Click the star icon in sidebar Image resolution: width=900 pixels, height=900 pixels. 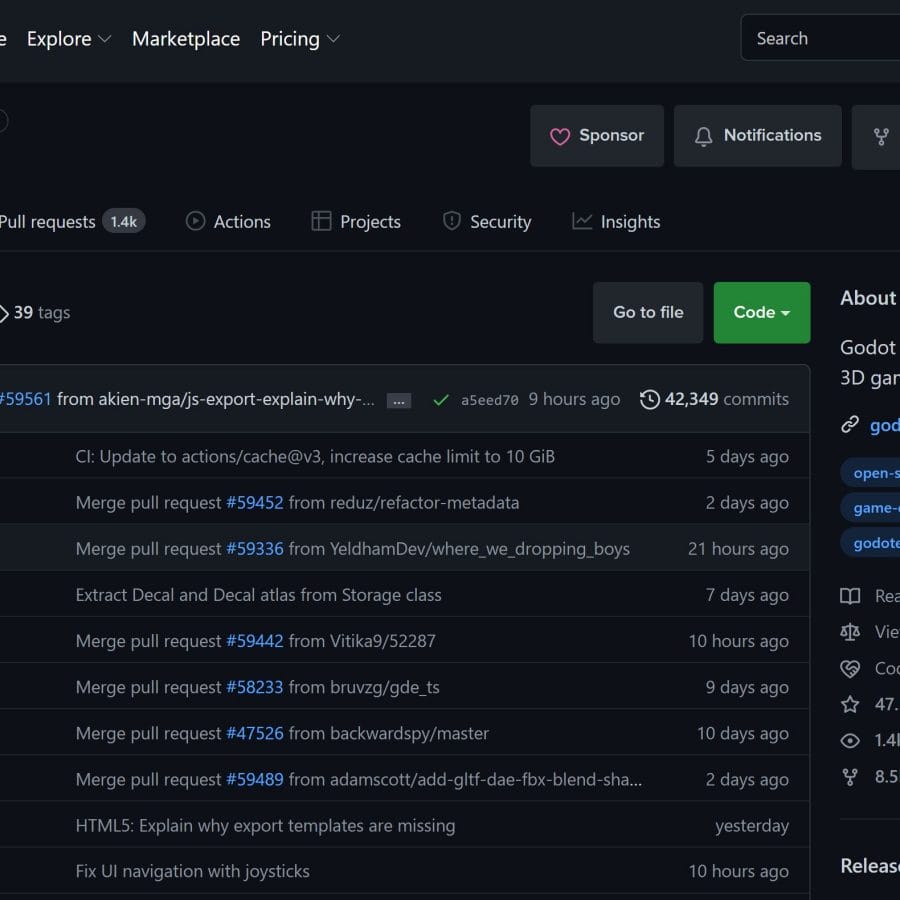coord(850,704)
